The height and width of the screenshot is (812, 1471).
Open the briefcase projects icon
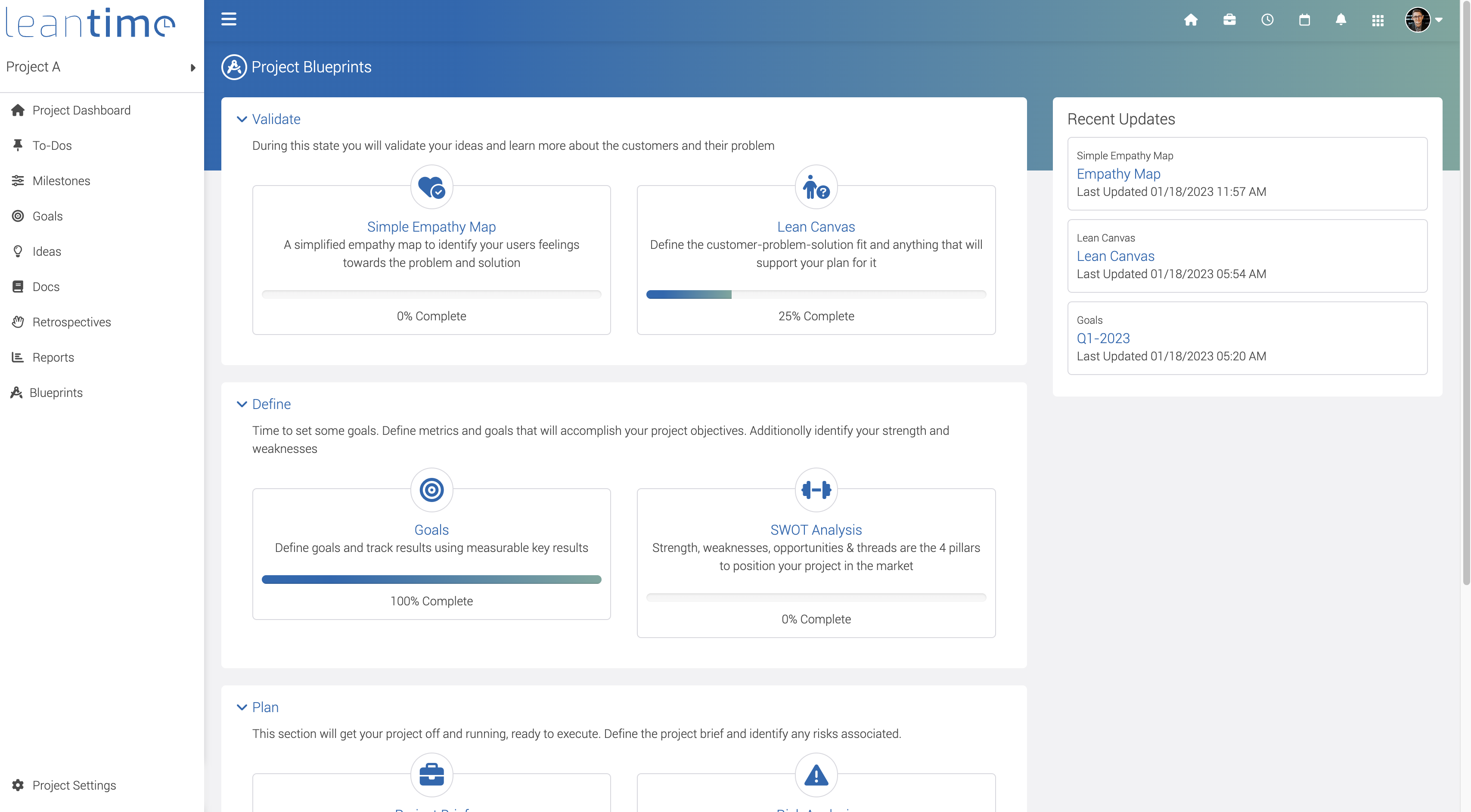click(1229, 20)
